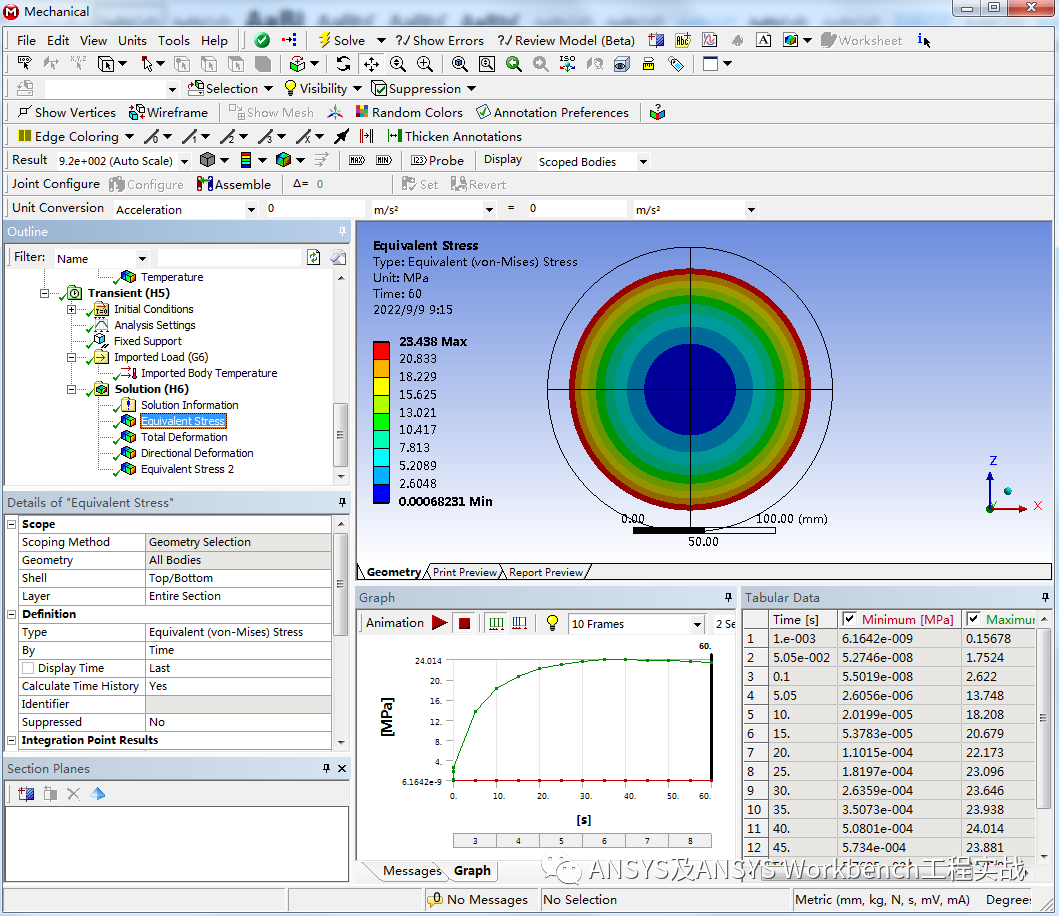Click frame 5 in the animation timeline bar
The width and height of the screenshot is (1059, 916).
pos(561,841)
